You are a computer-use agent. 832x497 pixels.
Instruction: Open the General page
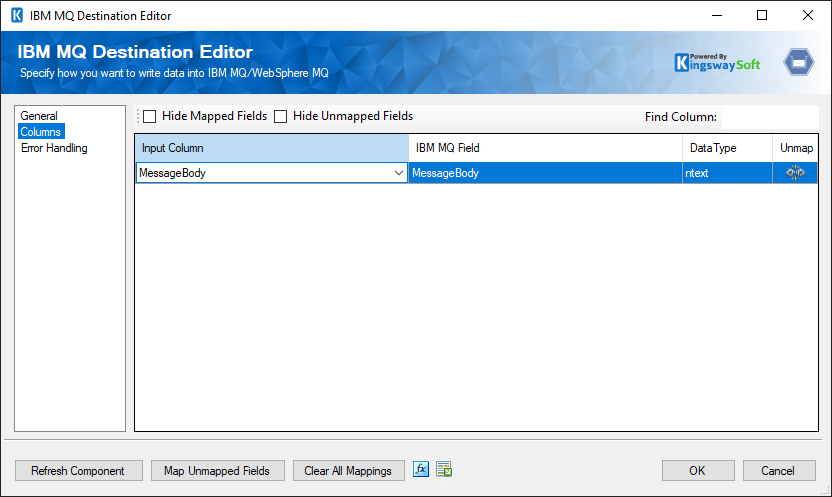pyautogui.click(x=39, y=116)
